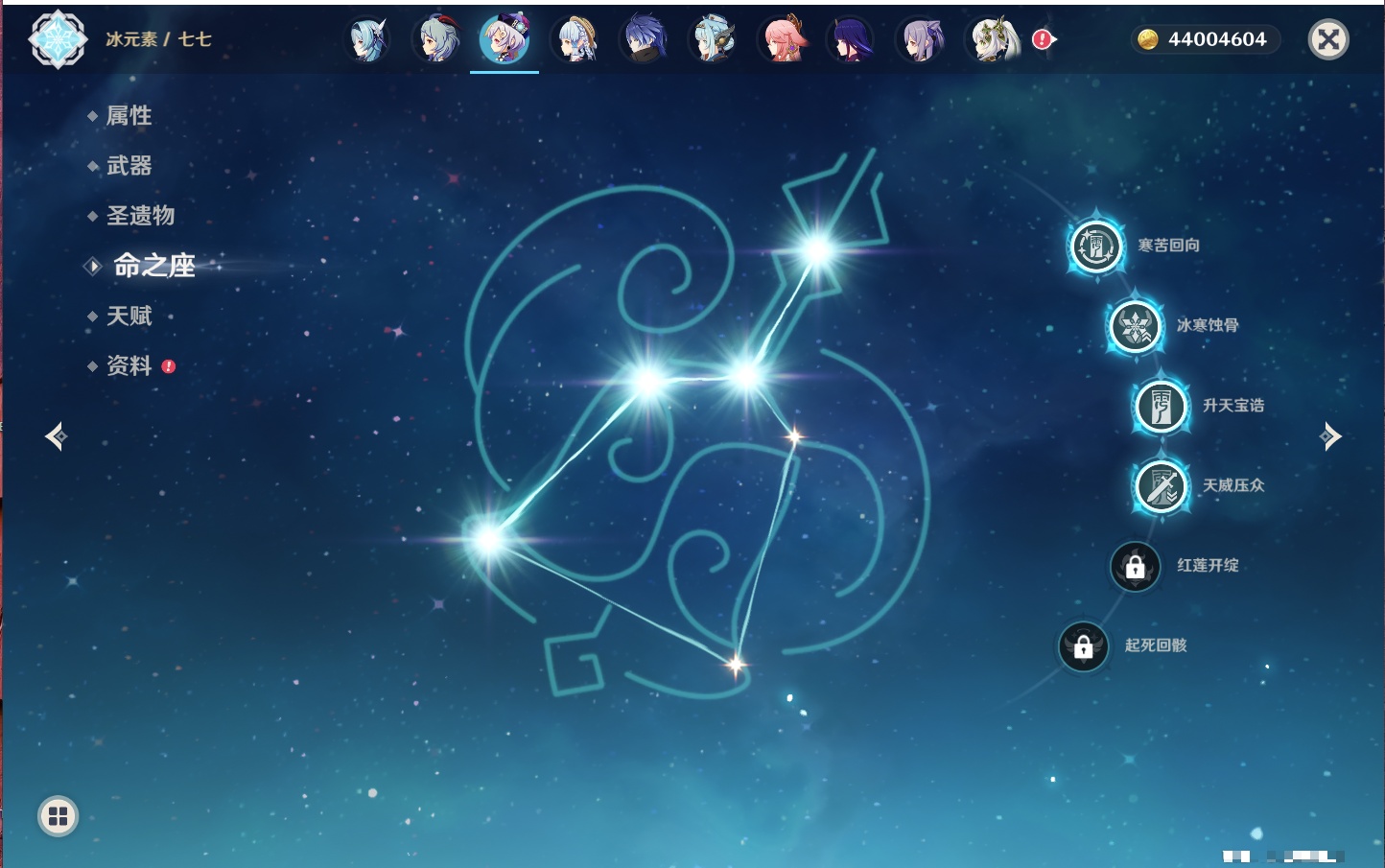Click the topmost bright star in the constellation
Viewport: 1385px width, 868px height.
[818, 251]
